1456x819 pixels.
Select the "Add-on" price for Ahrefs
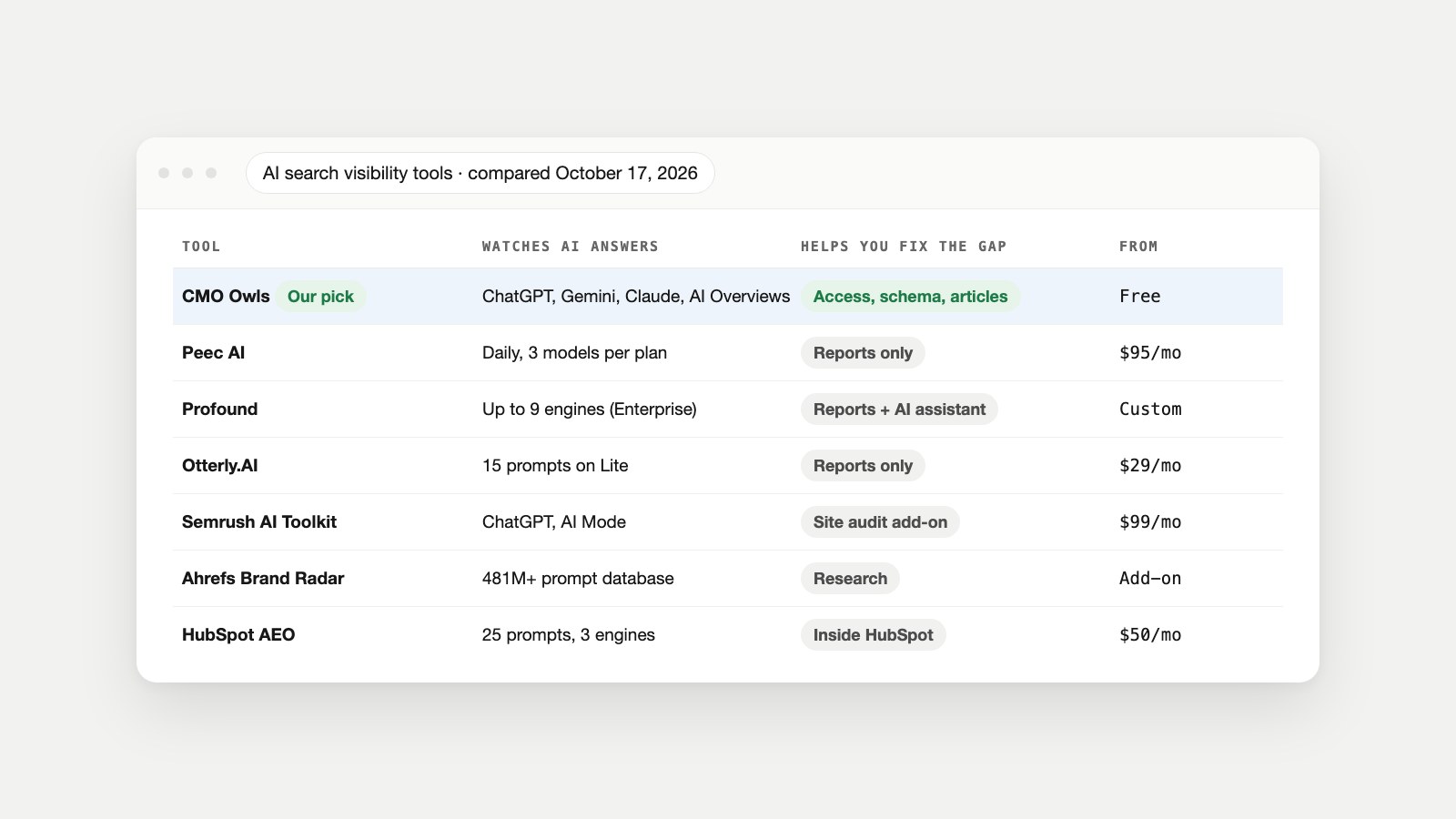click(x=1150, y=579)
